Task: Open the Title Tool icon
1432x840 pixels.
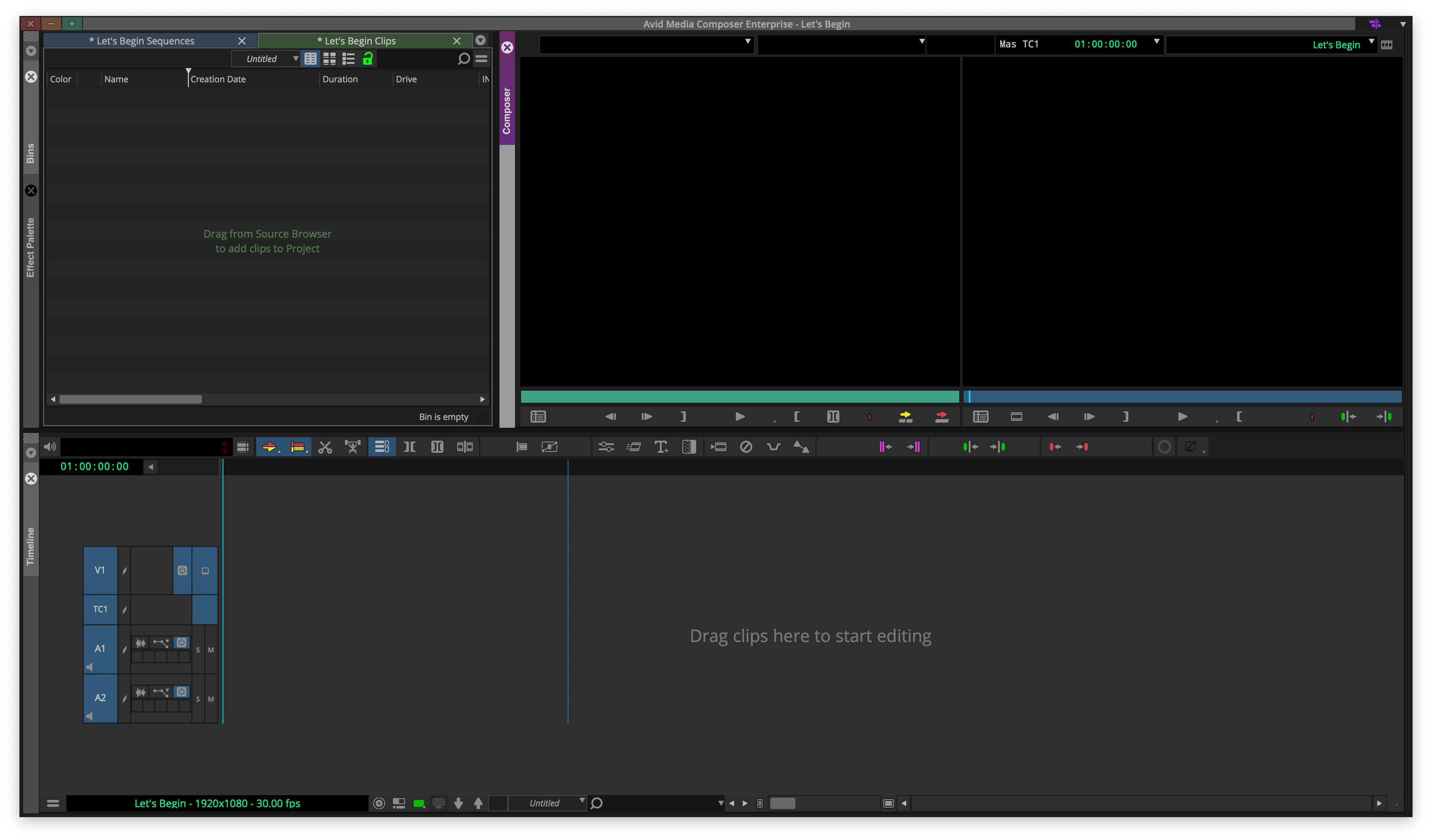Action: click(661, 447)
